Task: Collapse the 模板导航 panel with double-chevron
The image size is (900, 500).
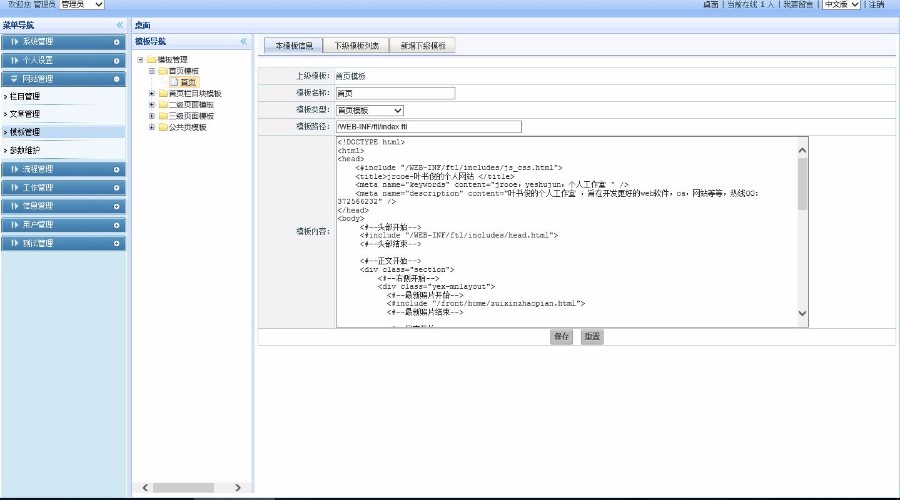Action: [x=243, y=41]
